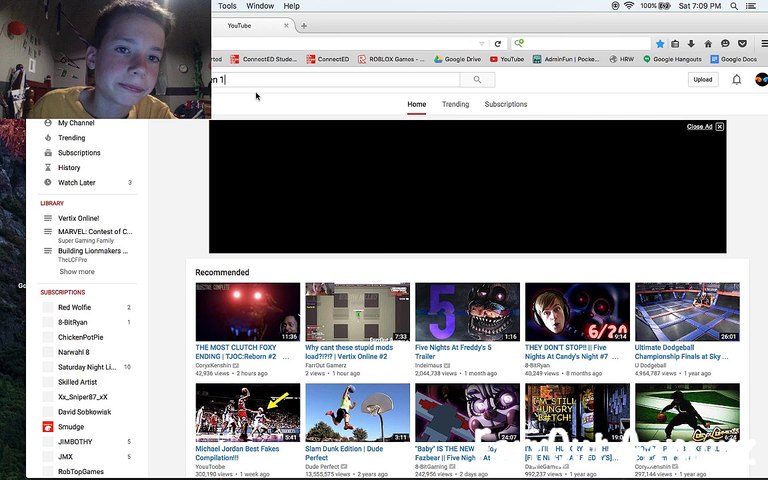Open RobTopGames subscription channel
Image resolution: width=768 pixels, height=480 pixels.
click(x=81, y=472)
